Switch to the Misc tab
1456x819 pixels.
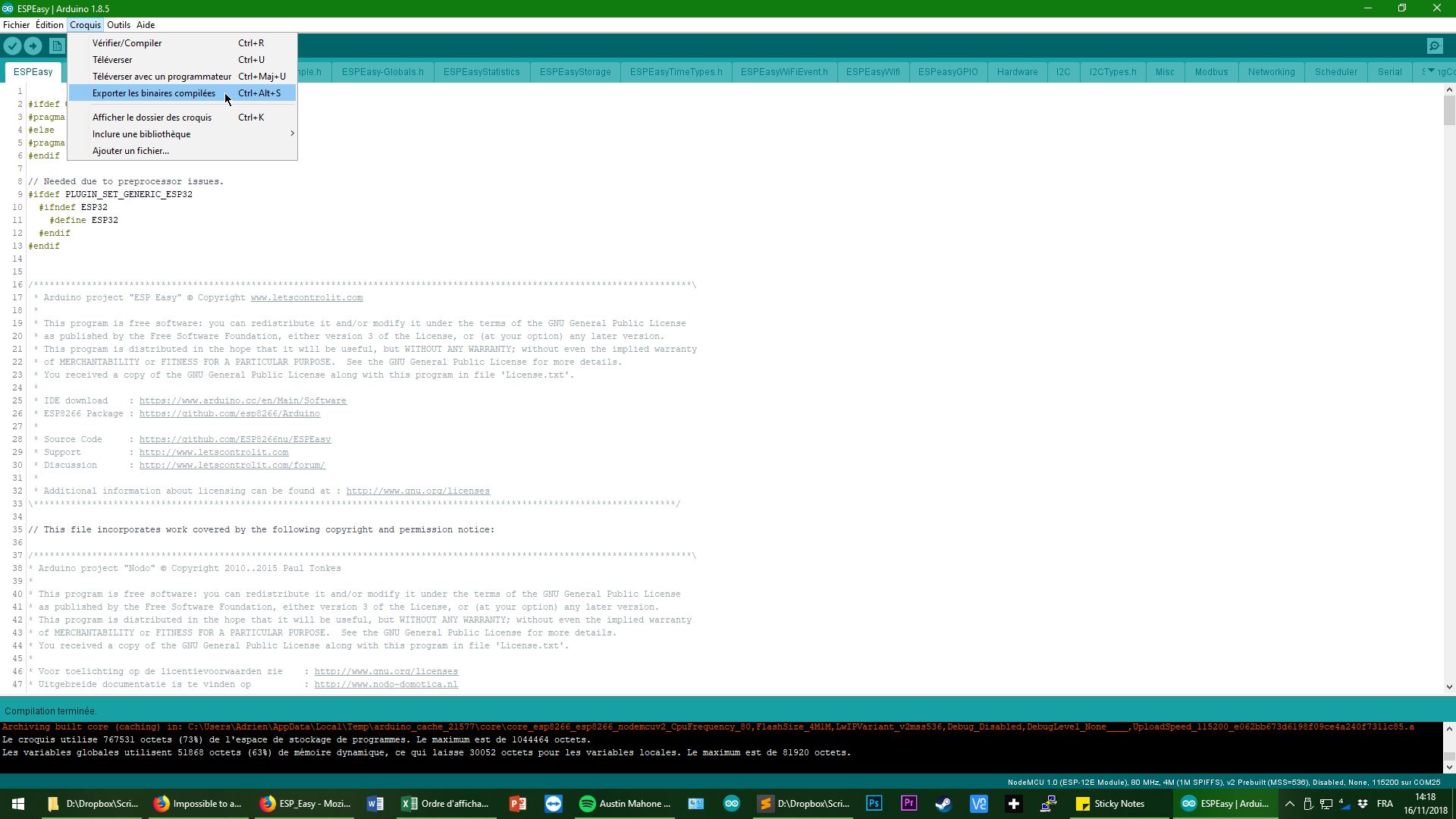click(1165, 72)
